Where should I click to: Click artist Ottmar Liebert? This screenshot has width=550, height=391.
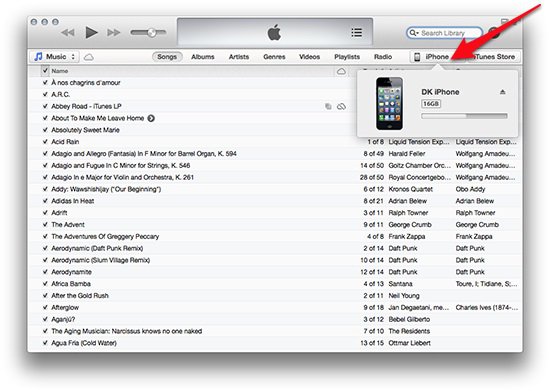409,343
